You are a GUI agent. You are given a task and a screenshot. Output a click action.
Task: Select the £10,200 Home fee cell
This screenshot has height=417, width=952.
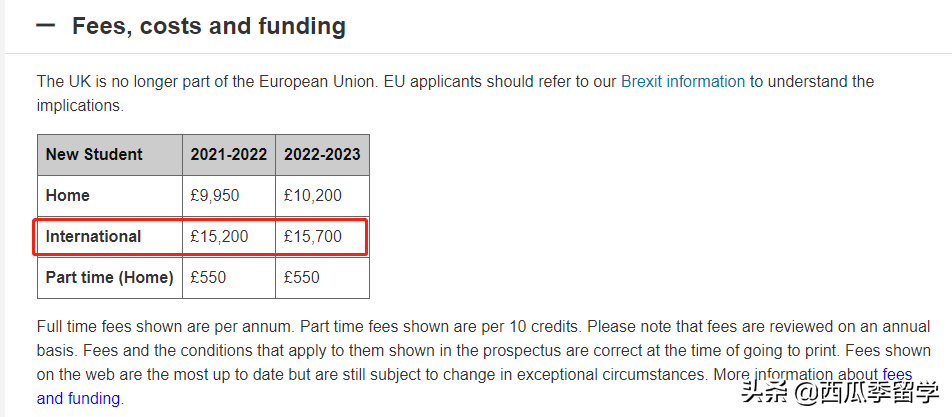[x=313, y=196]
